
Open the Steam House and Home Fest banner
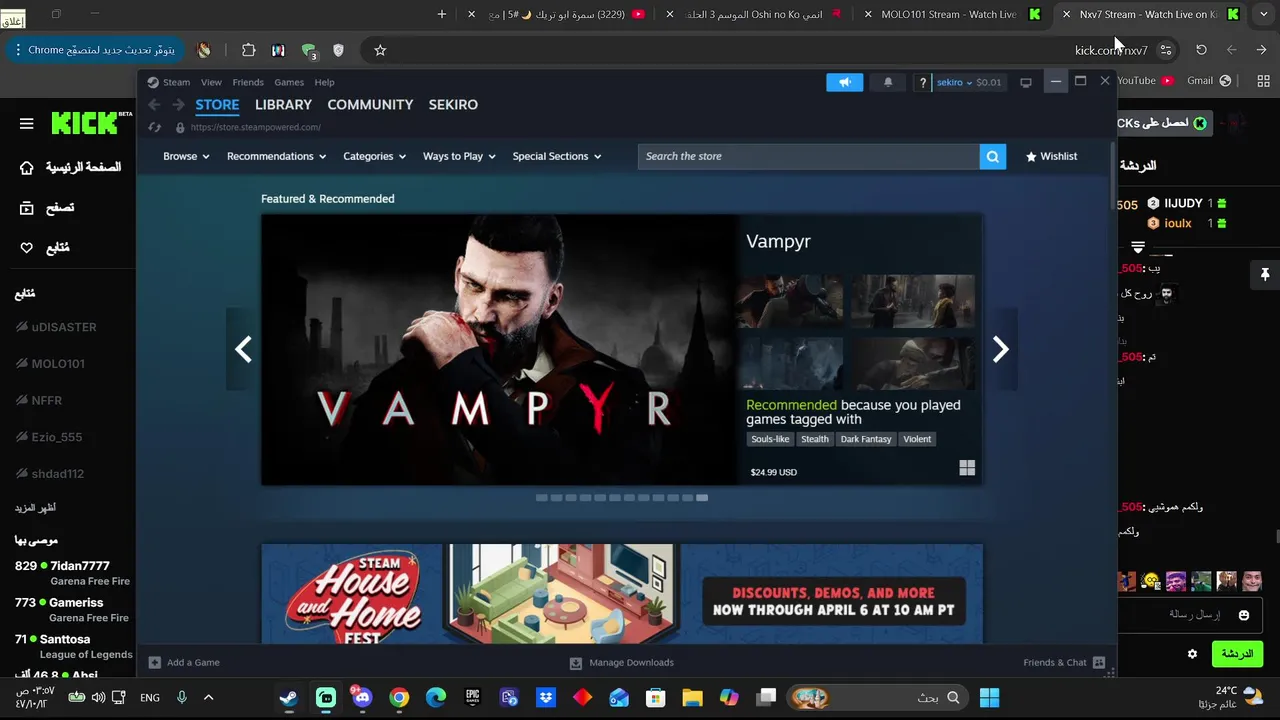pos(621,594)
